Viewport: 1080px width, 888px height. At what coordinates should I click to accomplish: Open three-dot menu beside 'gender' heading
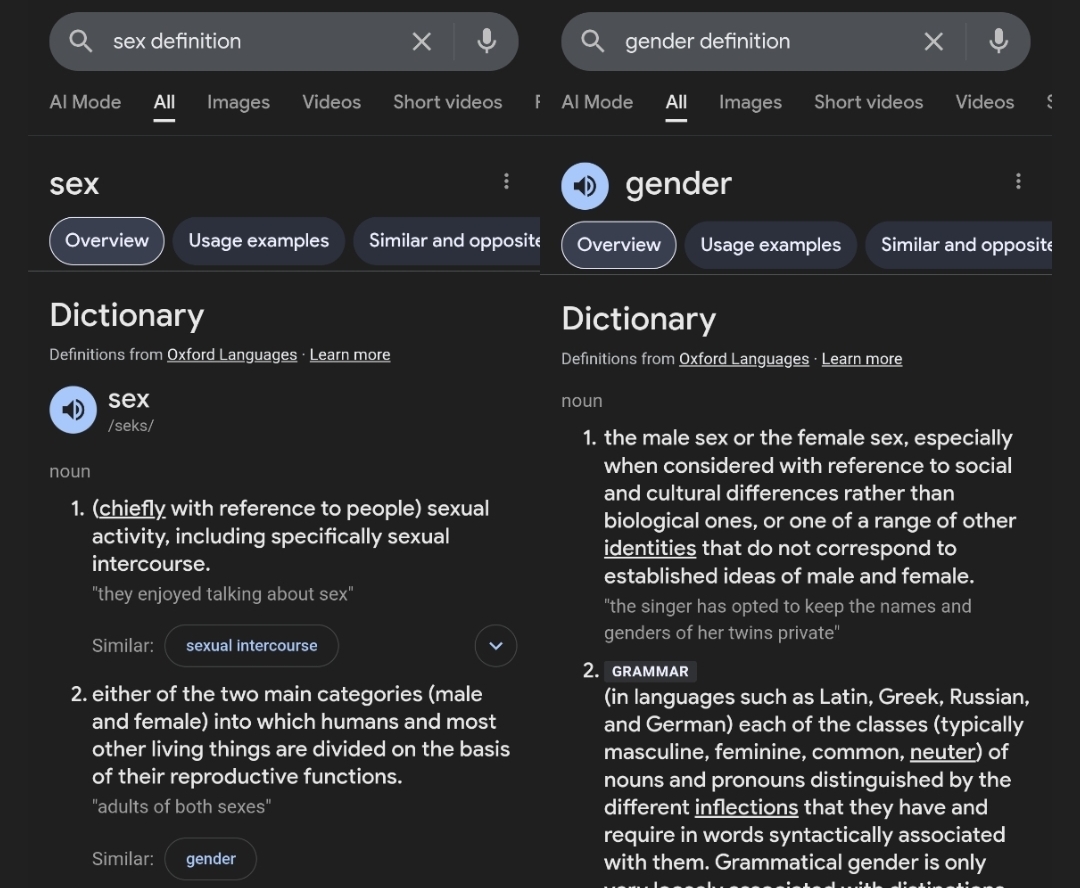pos(1018,181)
